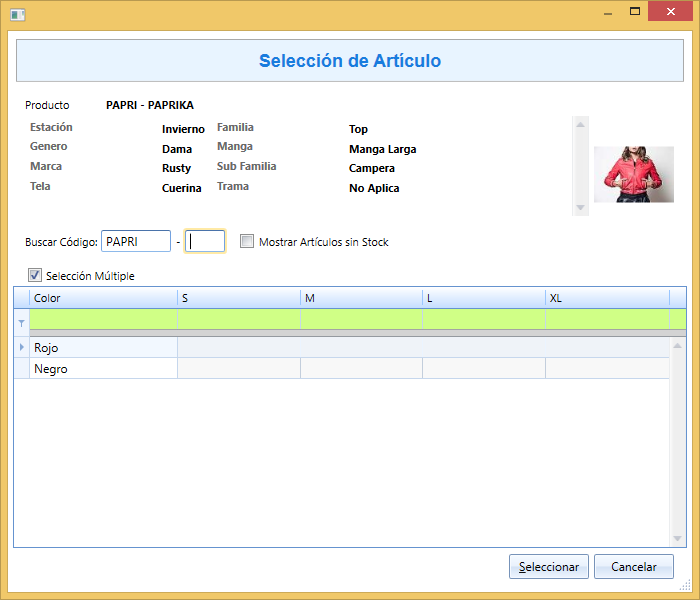Click the row indicator arrow beside Rojo

tap(21, 347)
